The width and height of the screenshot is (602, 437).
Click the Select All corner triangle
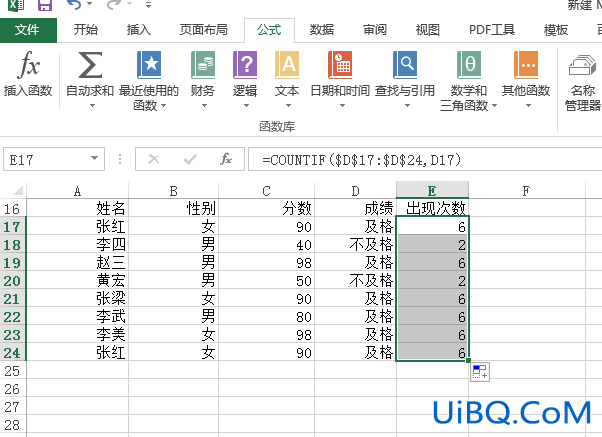[18, 190]
